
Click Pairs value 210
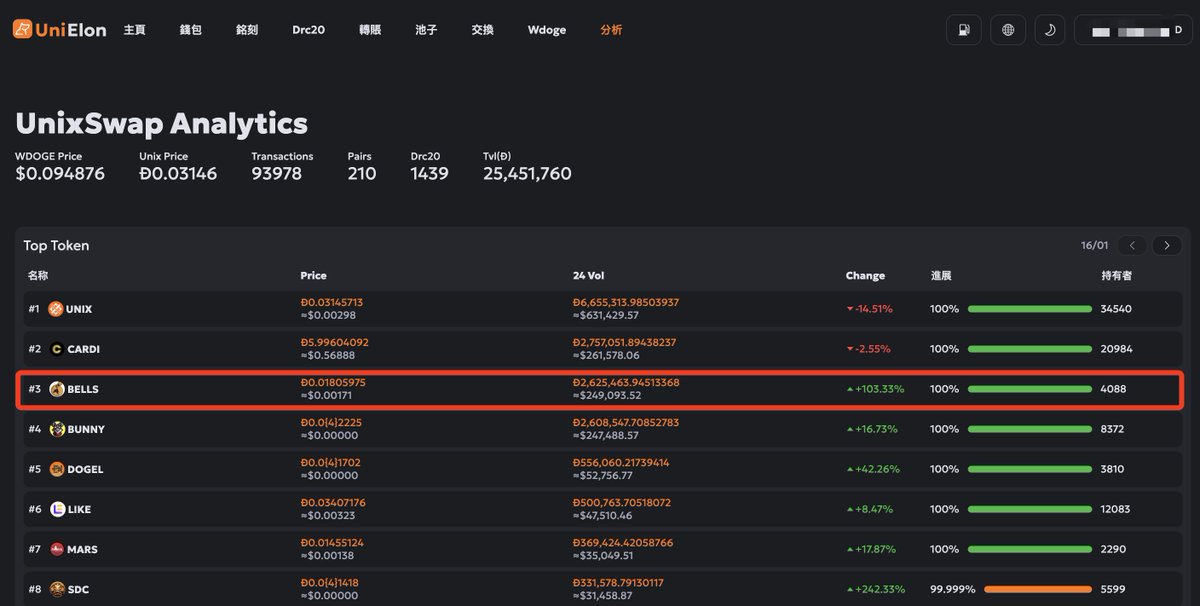coord(362,174)
